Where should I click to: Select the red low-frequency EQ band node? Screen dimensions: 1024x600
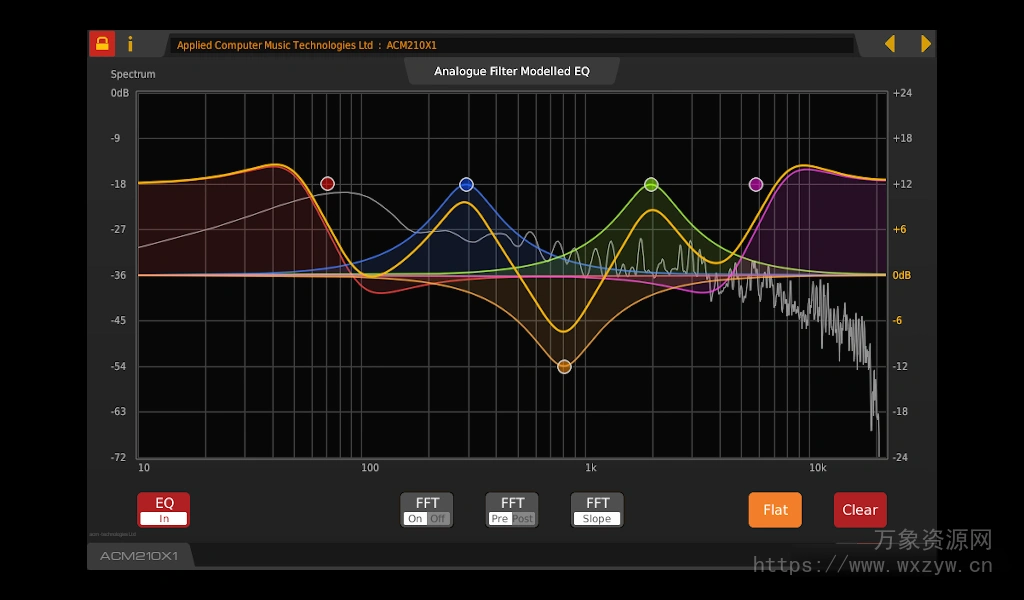click(x=327, y=183)
